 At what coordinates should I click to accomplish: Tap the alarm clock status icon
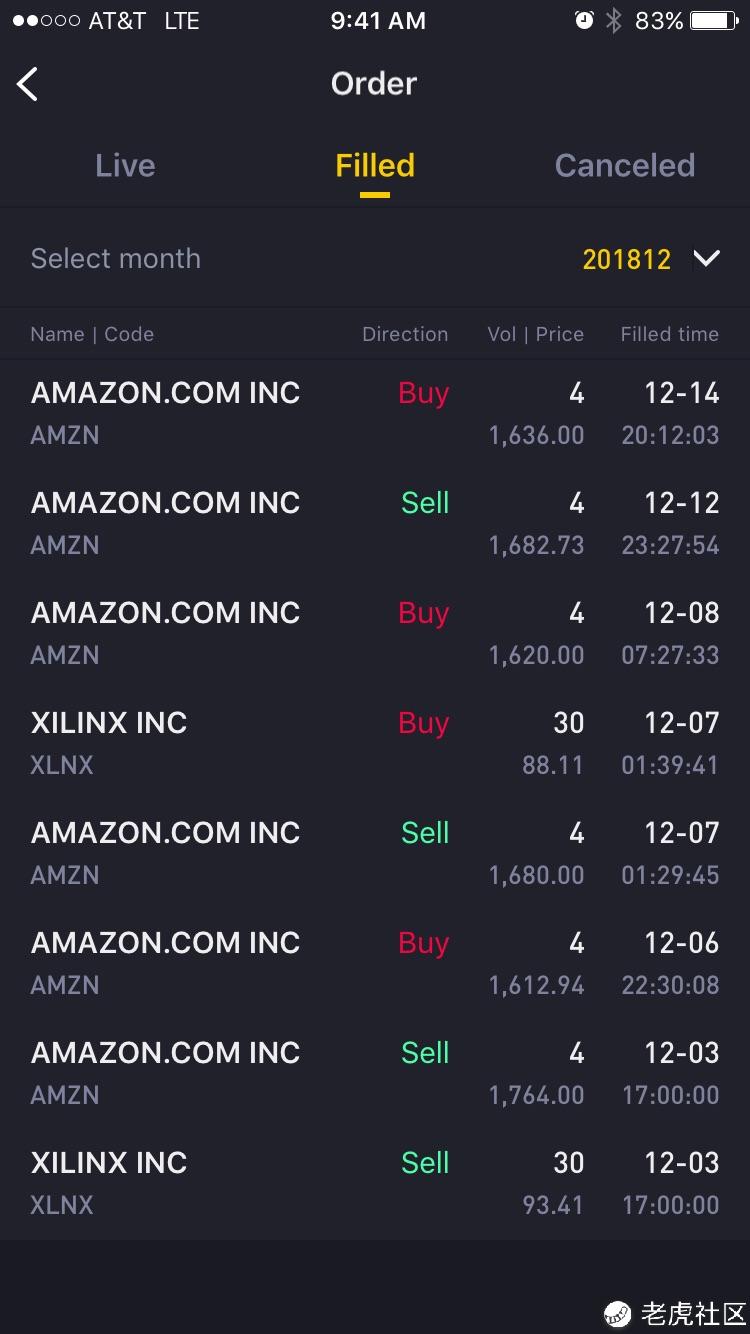click(x=584, y=21)
